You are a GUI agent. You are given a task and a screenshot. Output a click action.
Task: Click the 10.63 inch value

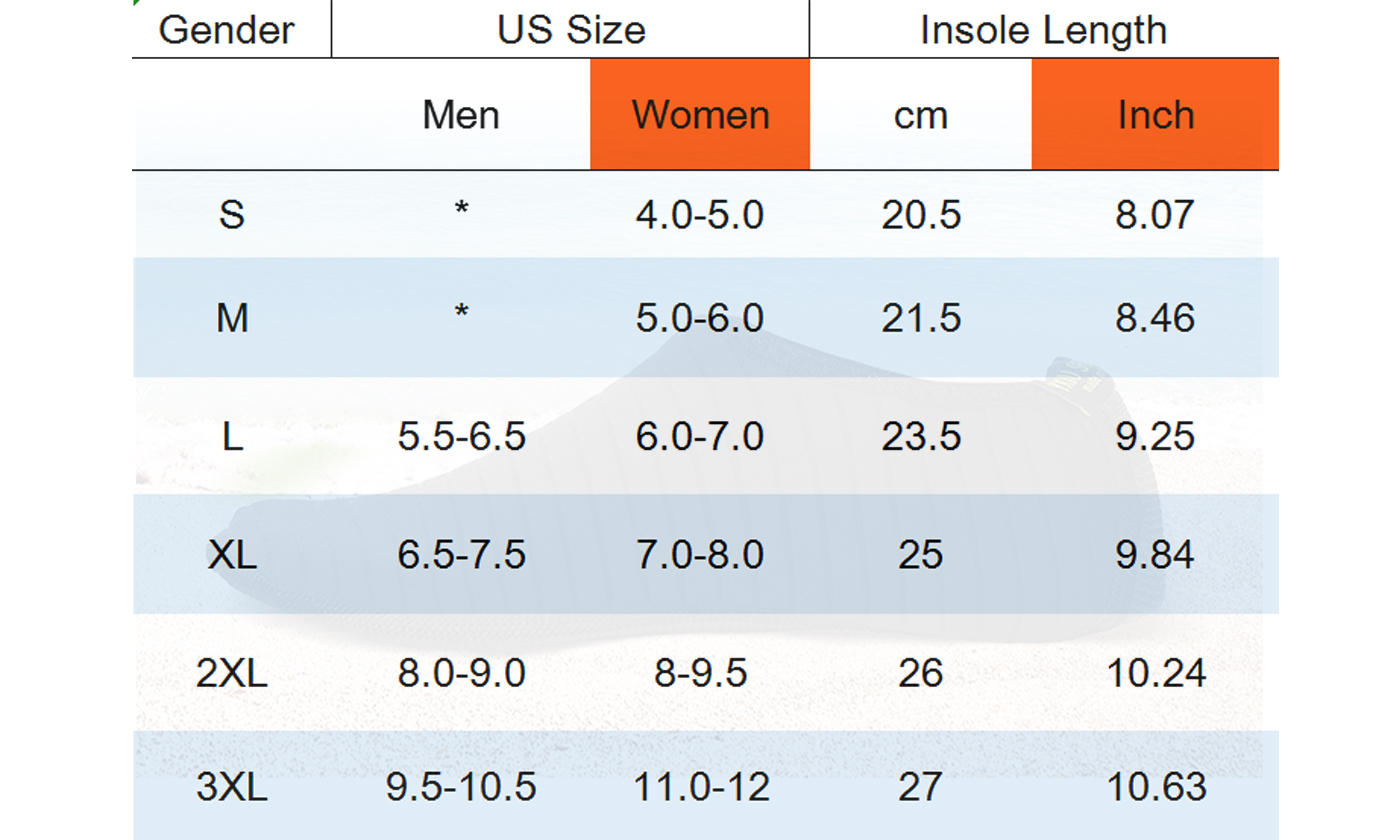[1155, 787]
